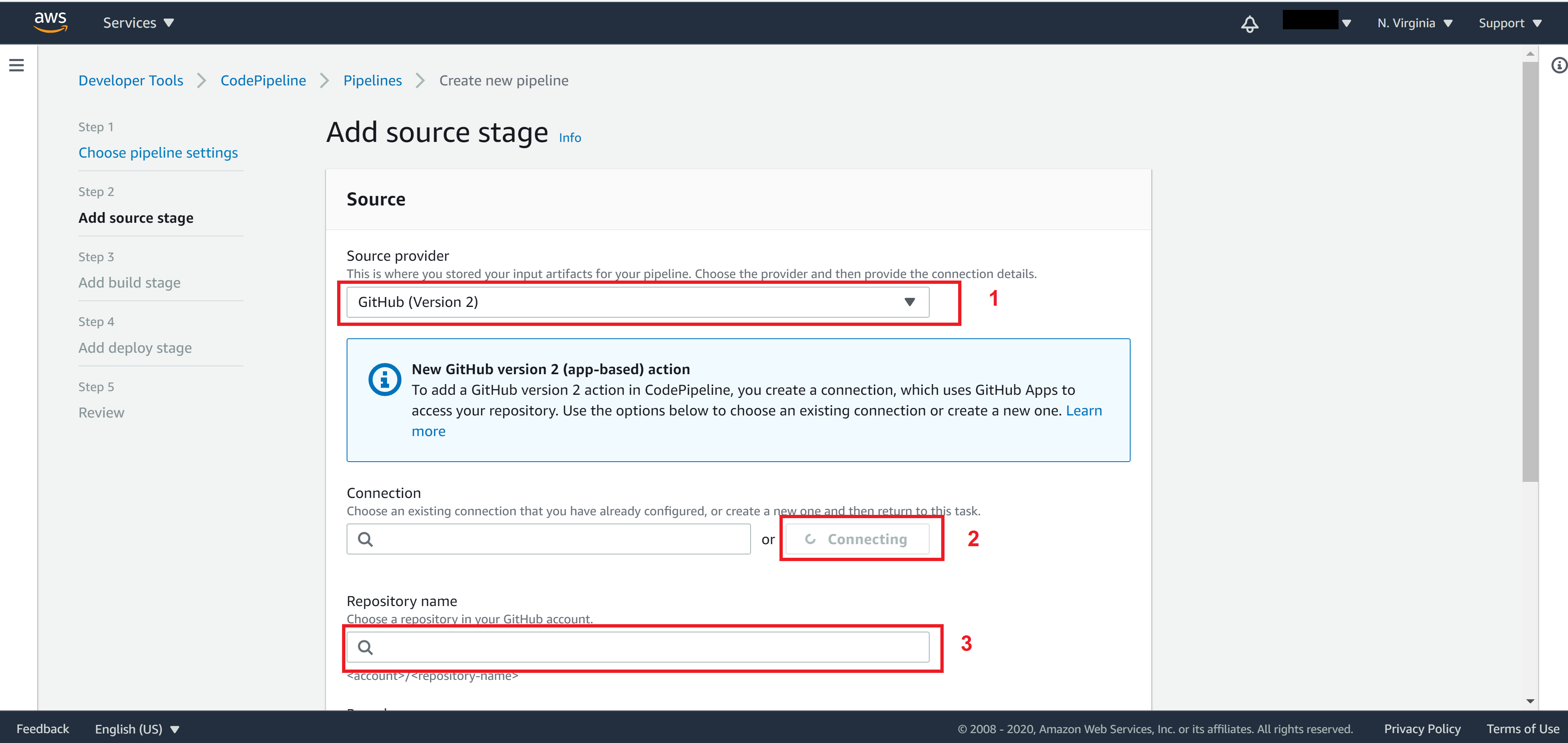Go to Developer Tools breadcrumb

point(131,80)
